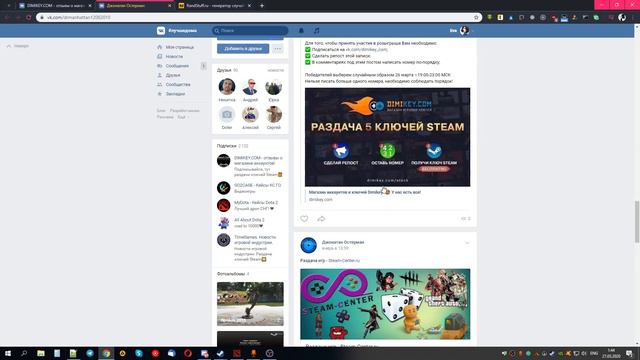
Task: Open the friend with camera placeholder avatar
Action: point(227,115)
